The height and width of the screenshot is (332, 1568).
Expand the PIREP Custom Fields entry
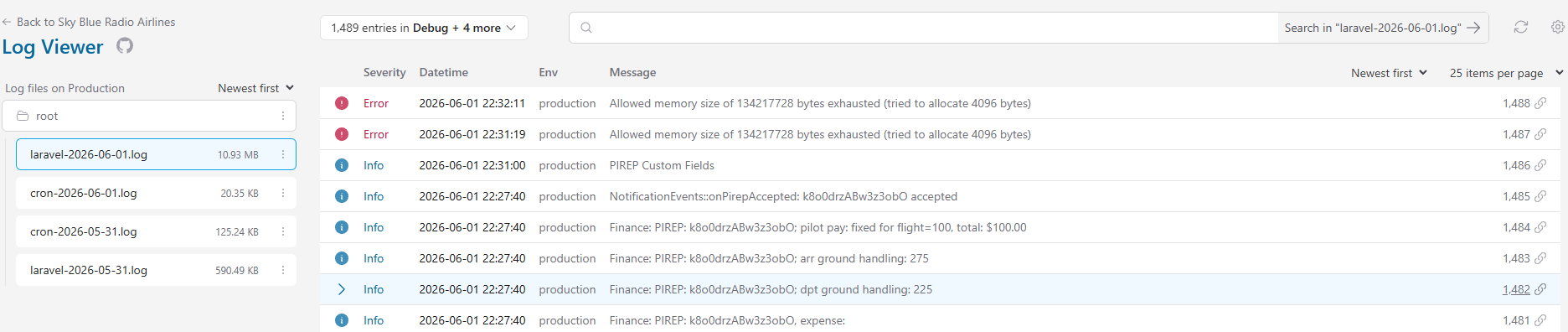(x=342, y=165)
